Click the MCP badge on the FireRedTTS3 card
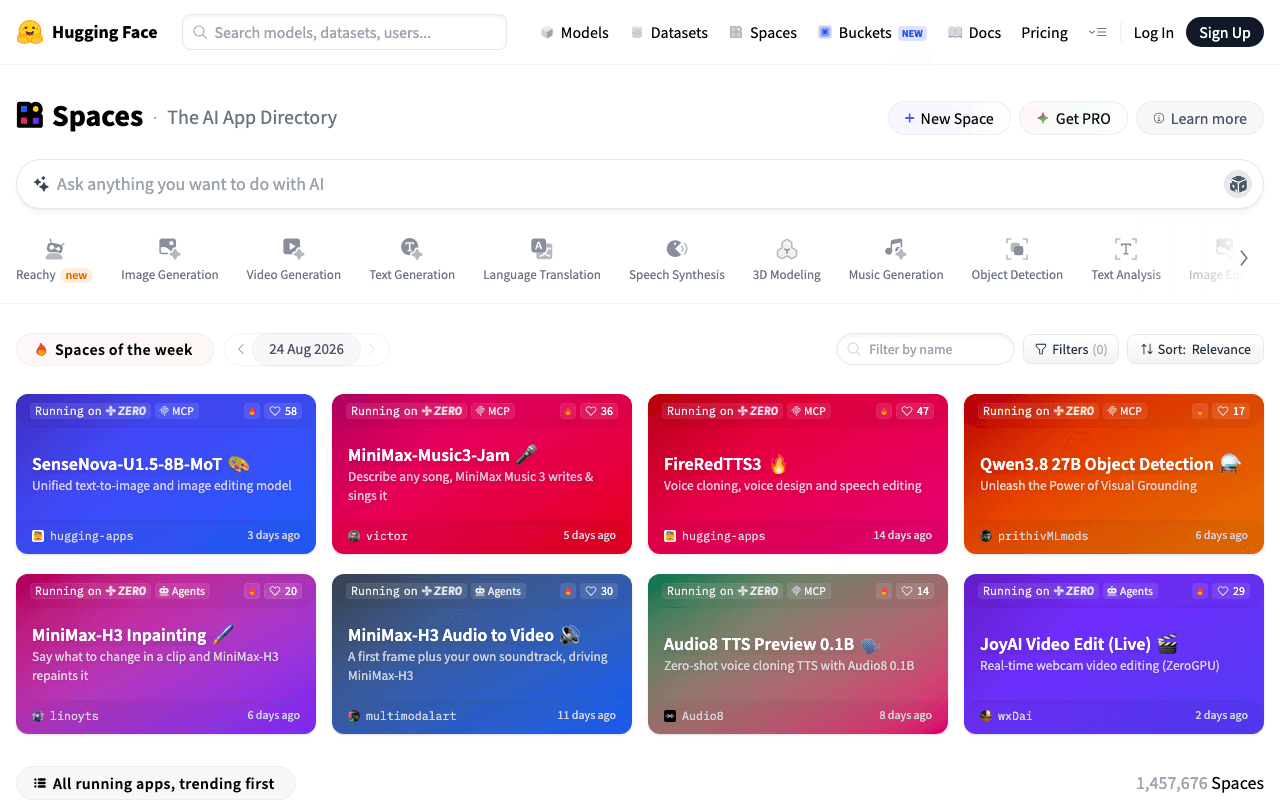Viewport: 1280px width, 800px height. 809,411
